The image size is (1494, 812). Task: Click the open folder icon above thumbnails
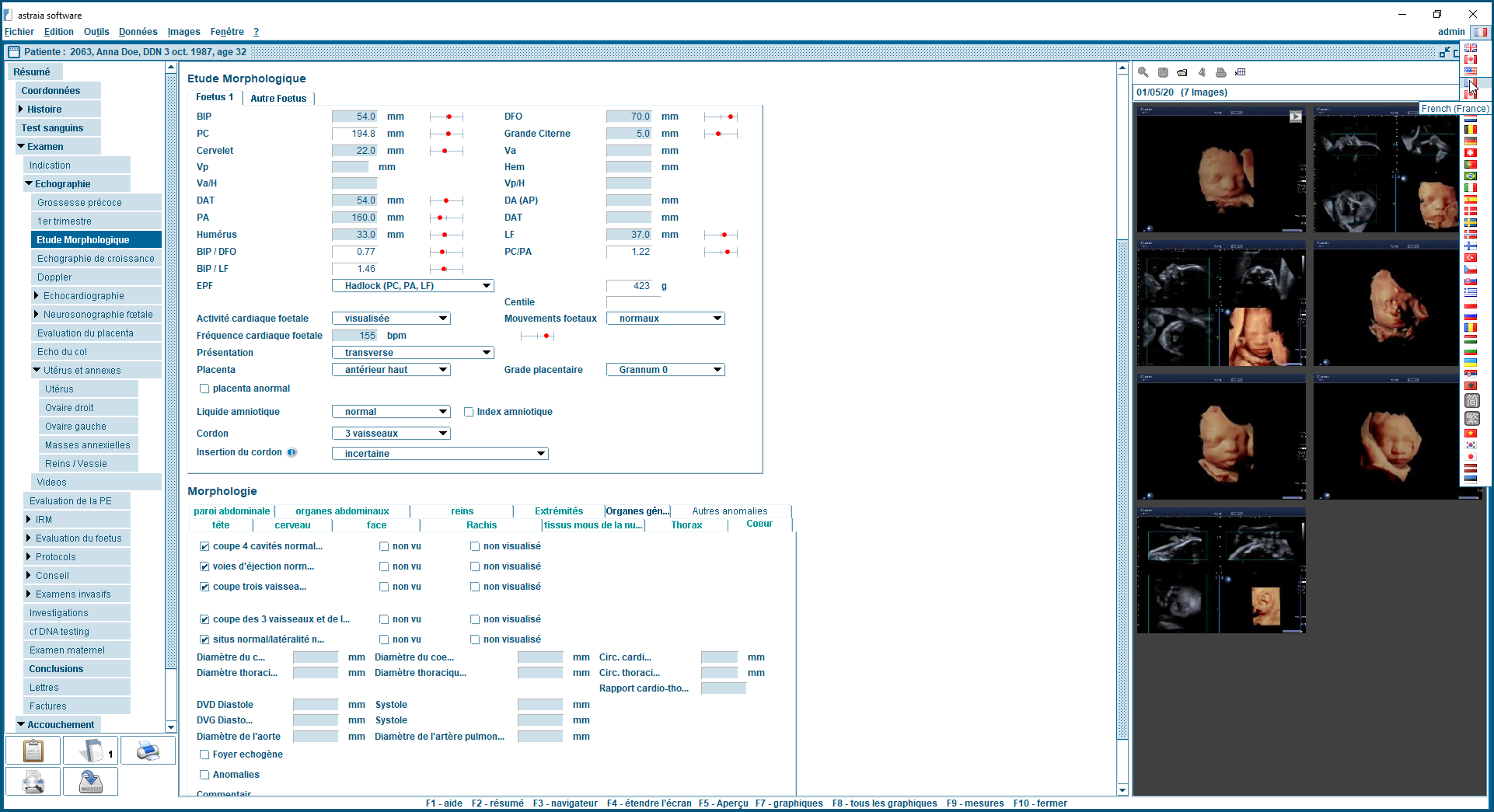[1182, 72]
